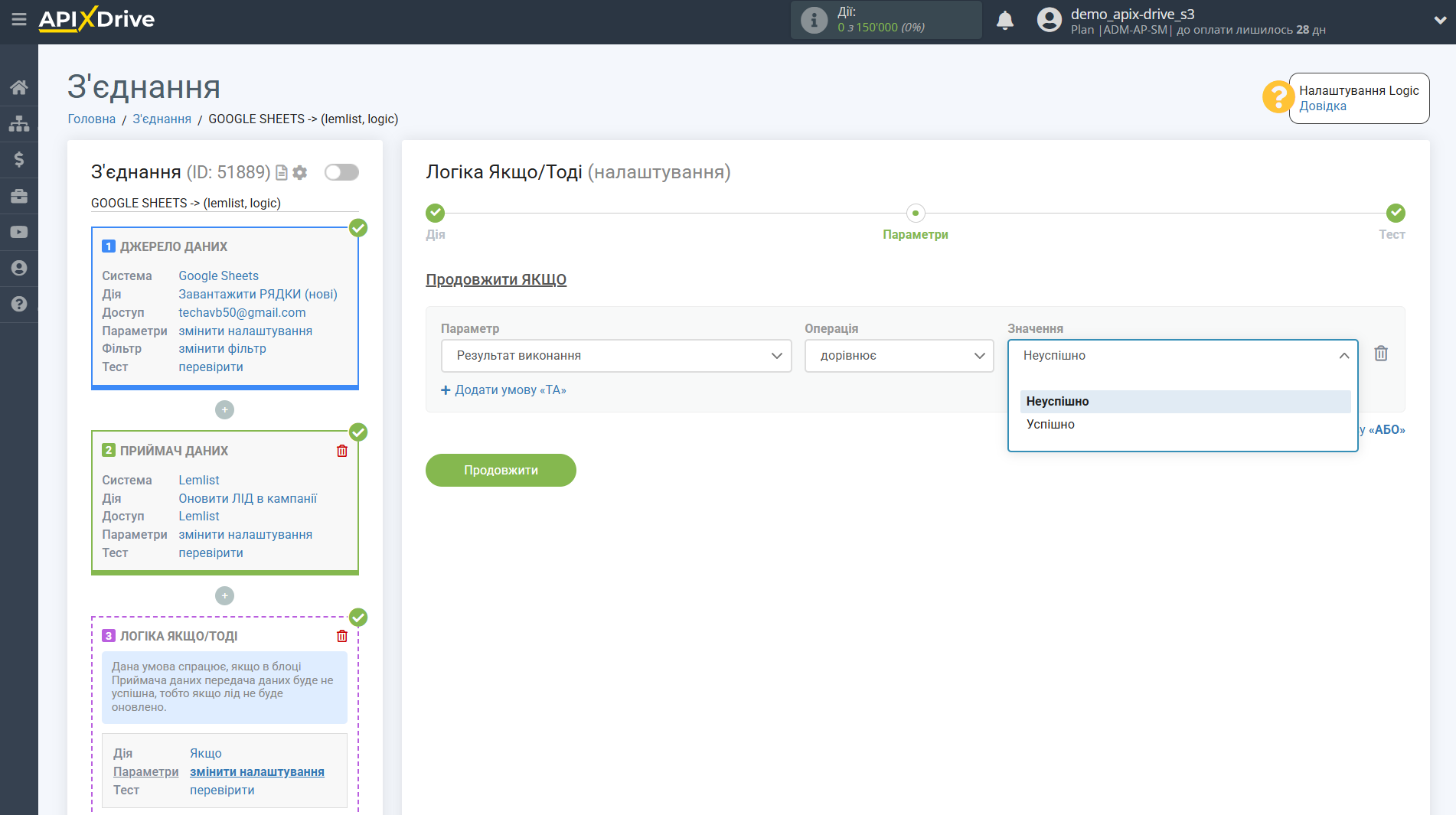Click the actions info icon
The width and height of the screenshot is (1456, 815).
coord(814,20)
